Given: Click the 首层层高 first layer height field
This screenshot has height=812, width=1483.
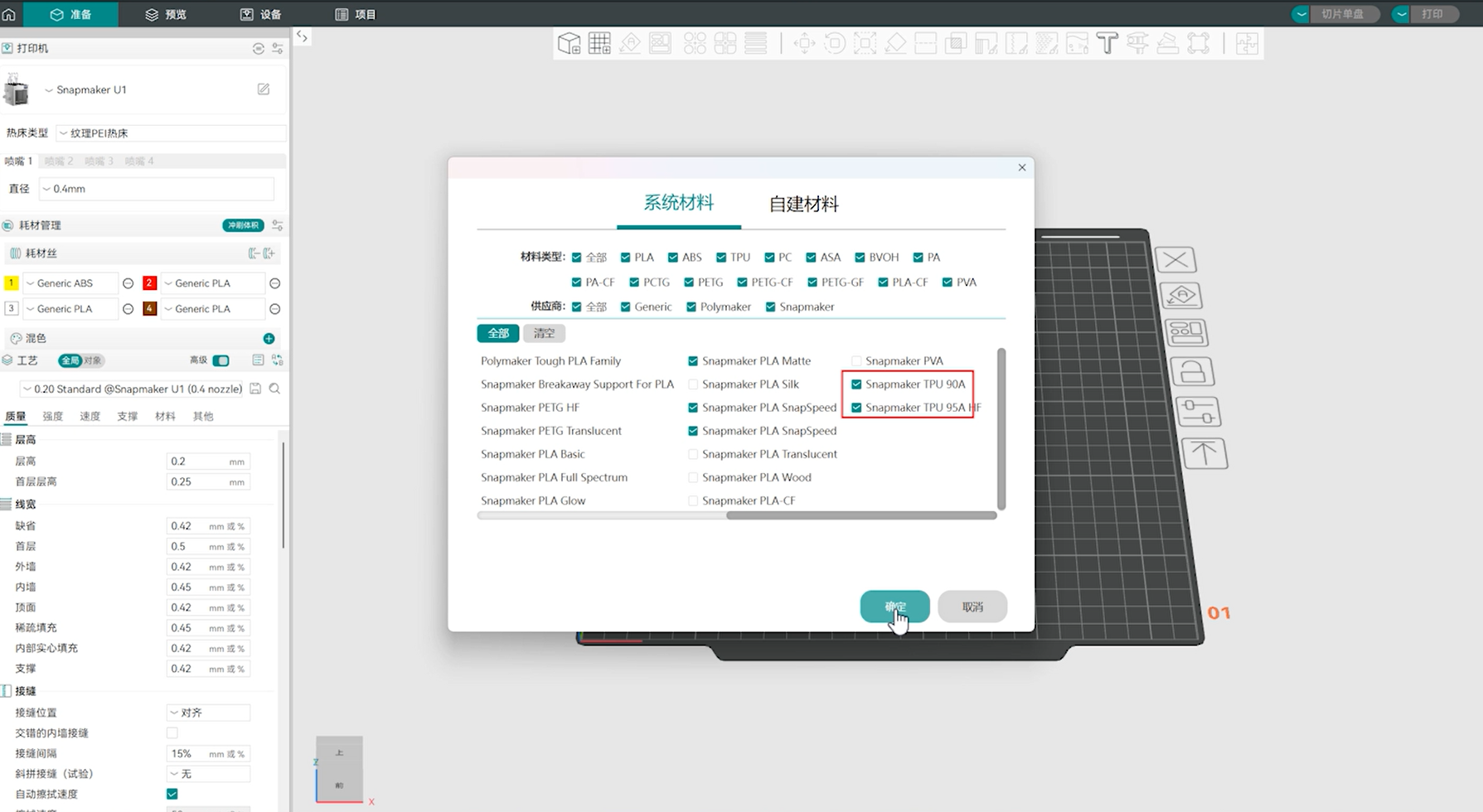Looking at the screenshot, I should point(207,482).
